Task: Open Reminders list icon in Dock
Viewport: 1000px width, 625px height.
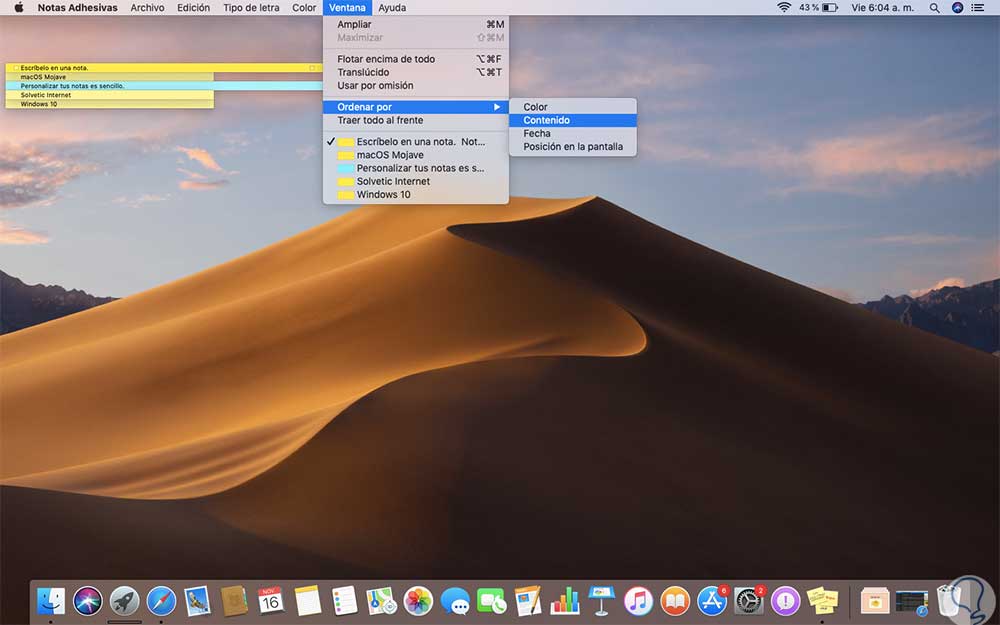Action: 344,601
